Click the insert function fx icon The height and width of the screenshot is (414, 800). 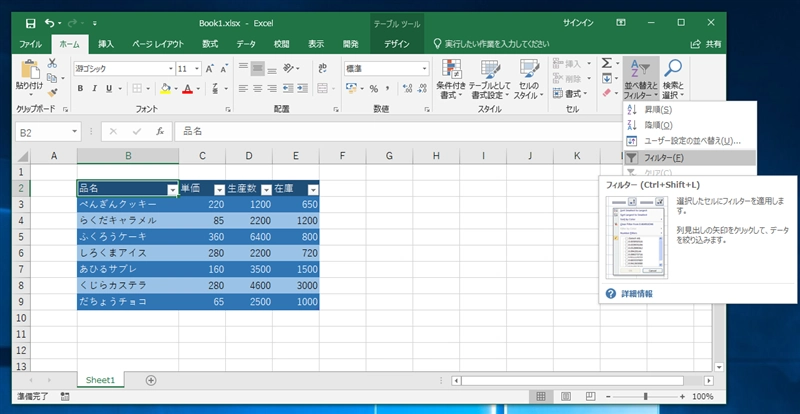tap(160, 132)
